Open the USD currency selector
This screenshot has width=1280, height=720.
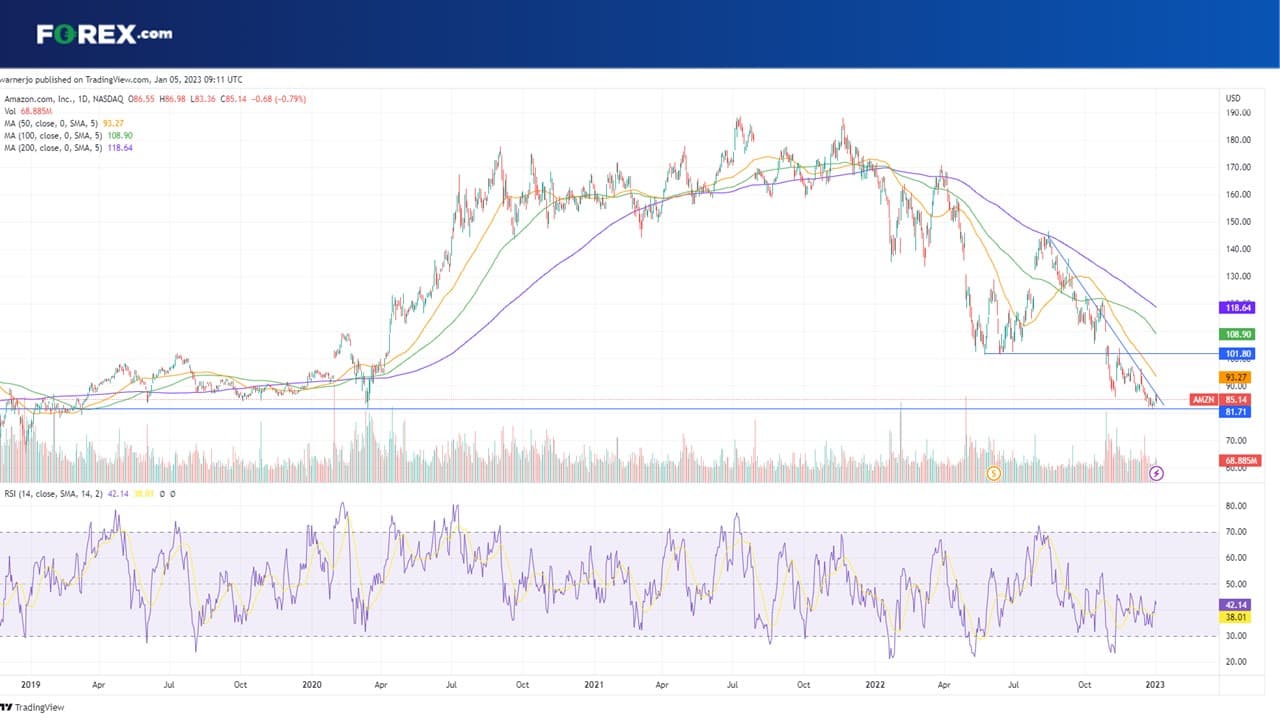(1233, 98)
